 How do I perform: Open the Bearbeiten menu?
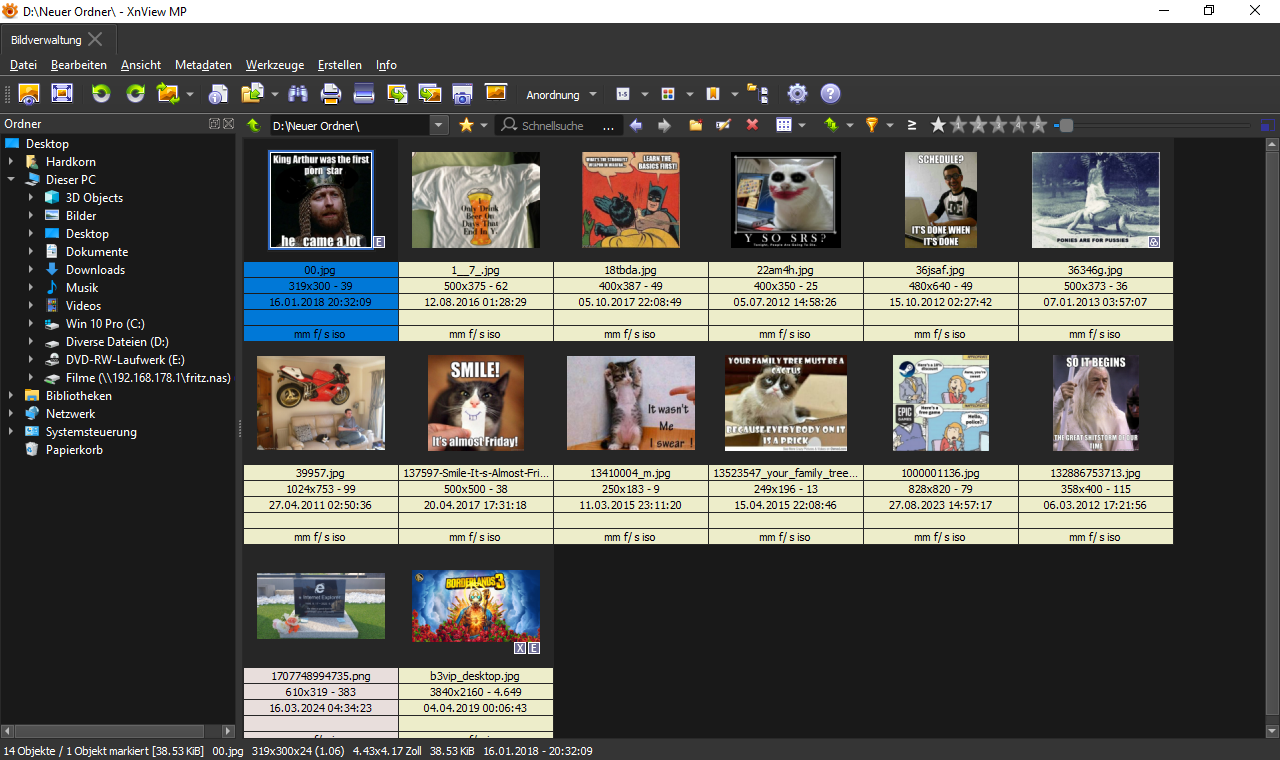point(79,65)
